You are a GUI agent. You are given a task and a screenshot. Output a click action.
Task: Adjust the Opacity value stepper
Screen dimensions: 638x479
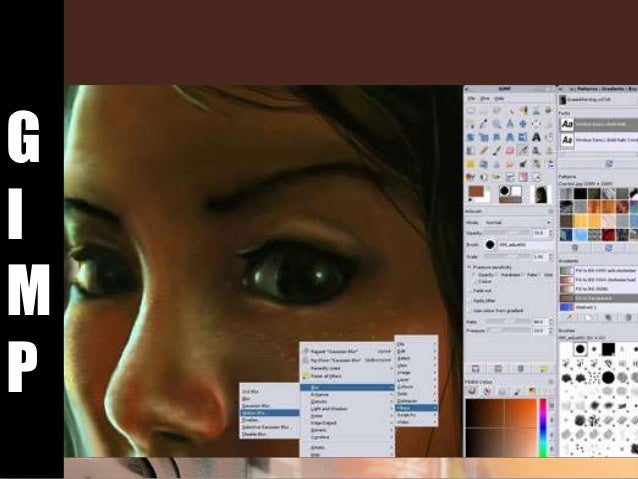[551, 233]
